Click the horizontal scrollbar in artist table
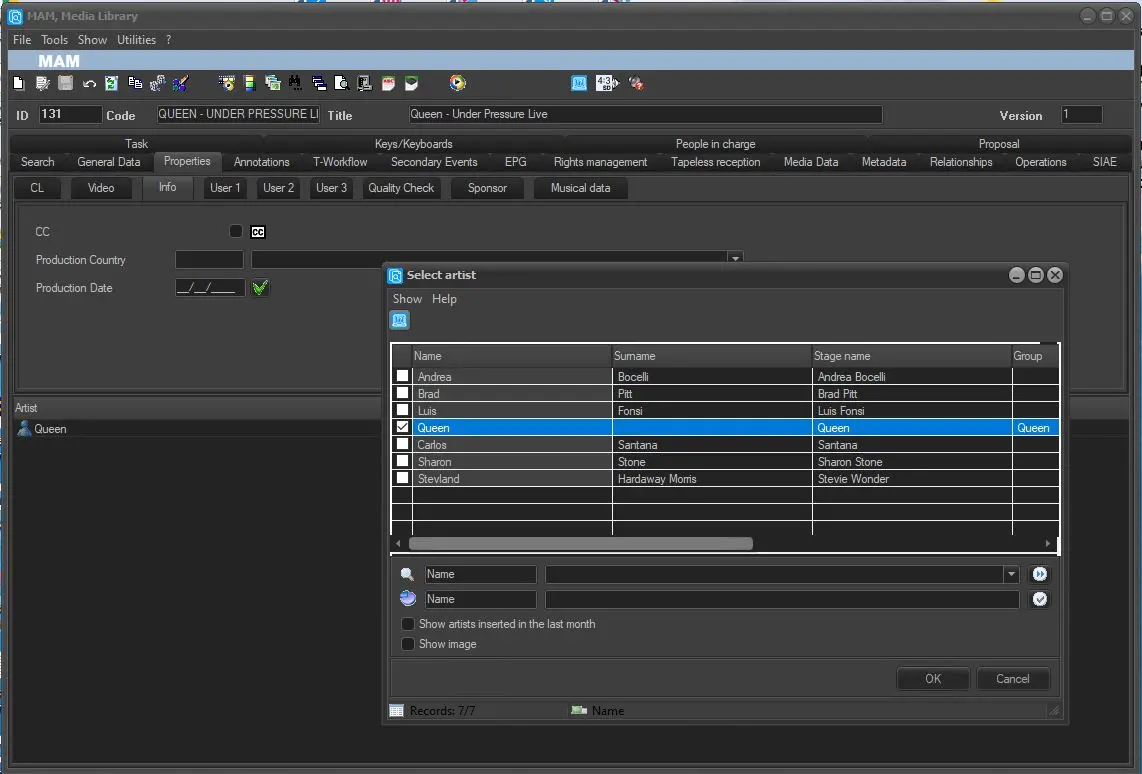This screenshot has height=774, width=1142. tap(580, 544)
